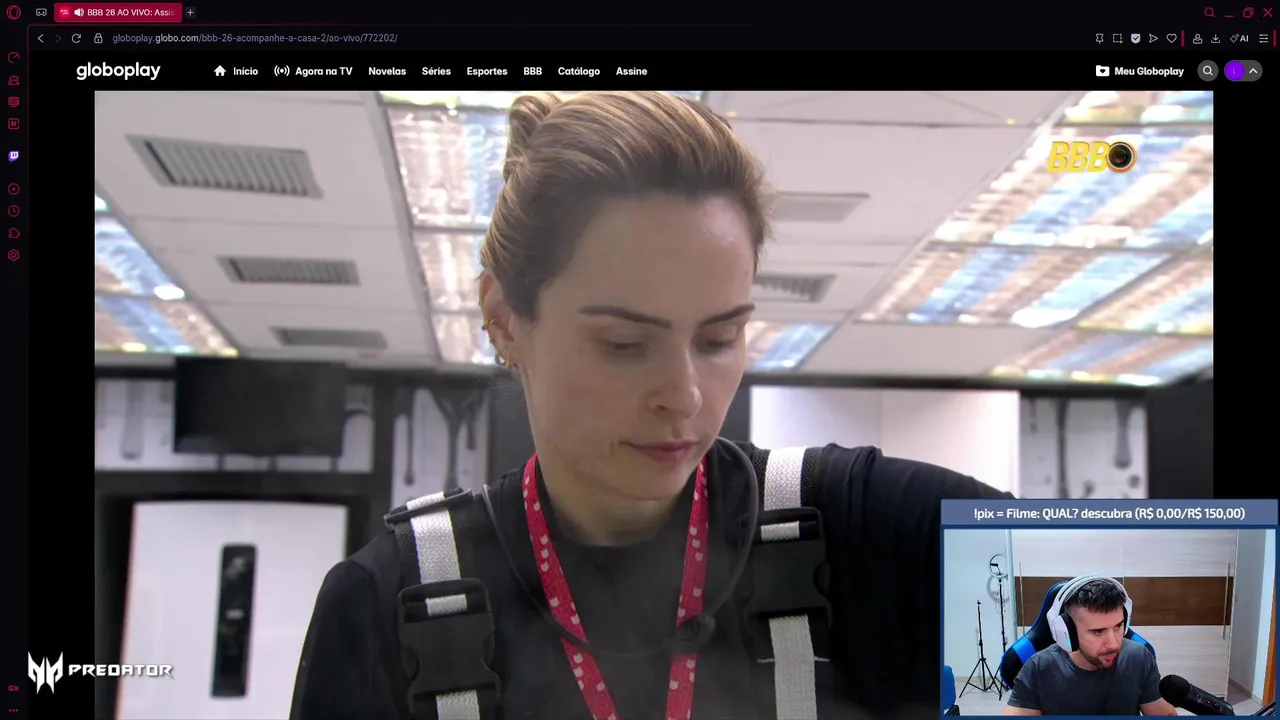Open the M-badge sidebar panel icon

pyautogui.click(x=14, y=124)
